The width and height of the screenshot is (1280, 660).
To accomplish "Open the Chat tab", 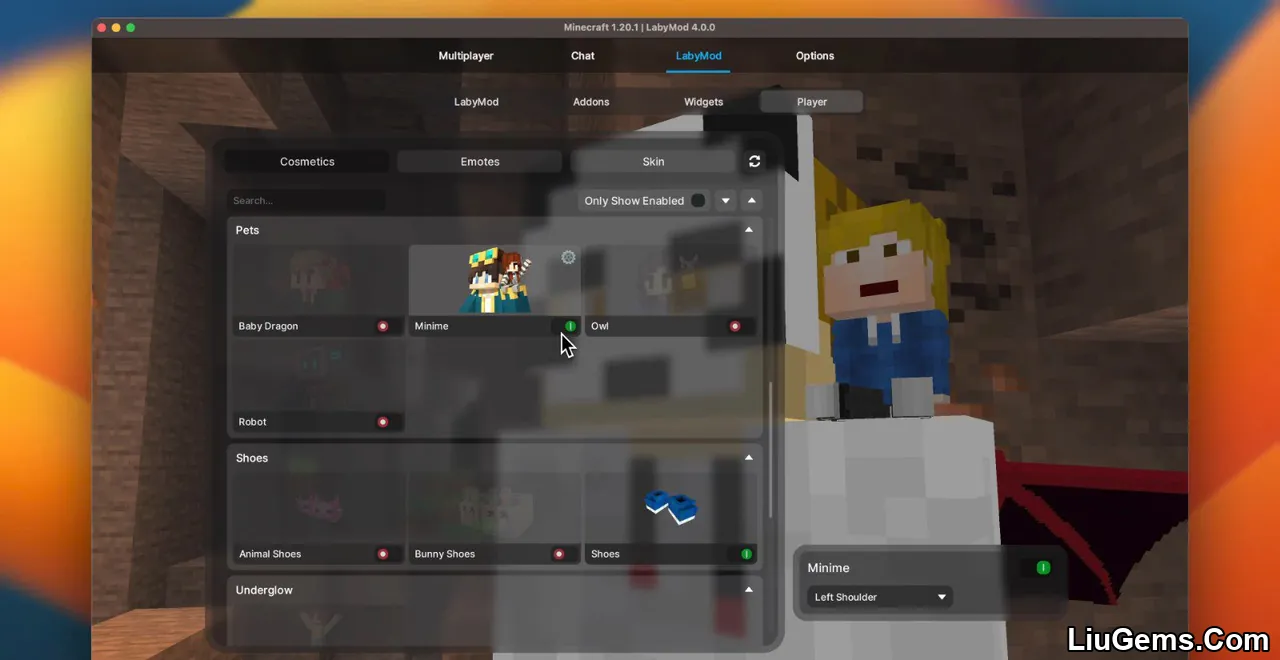I will point(583,56).
